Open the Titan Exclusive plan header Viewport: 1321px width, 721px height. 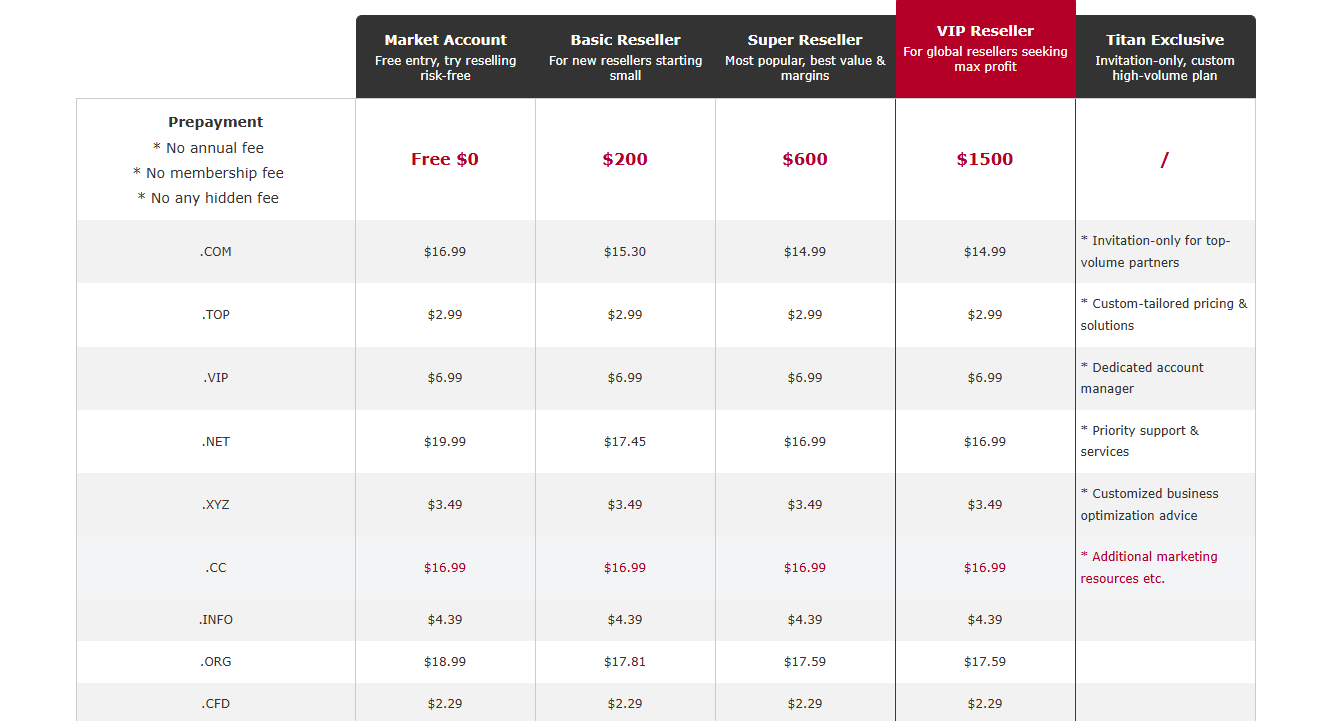tap(1165, 55)
